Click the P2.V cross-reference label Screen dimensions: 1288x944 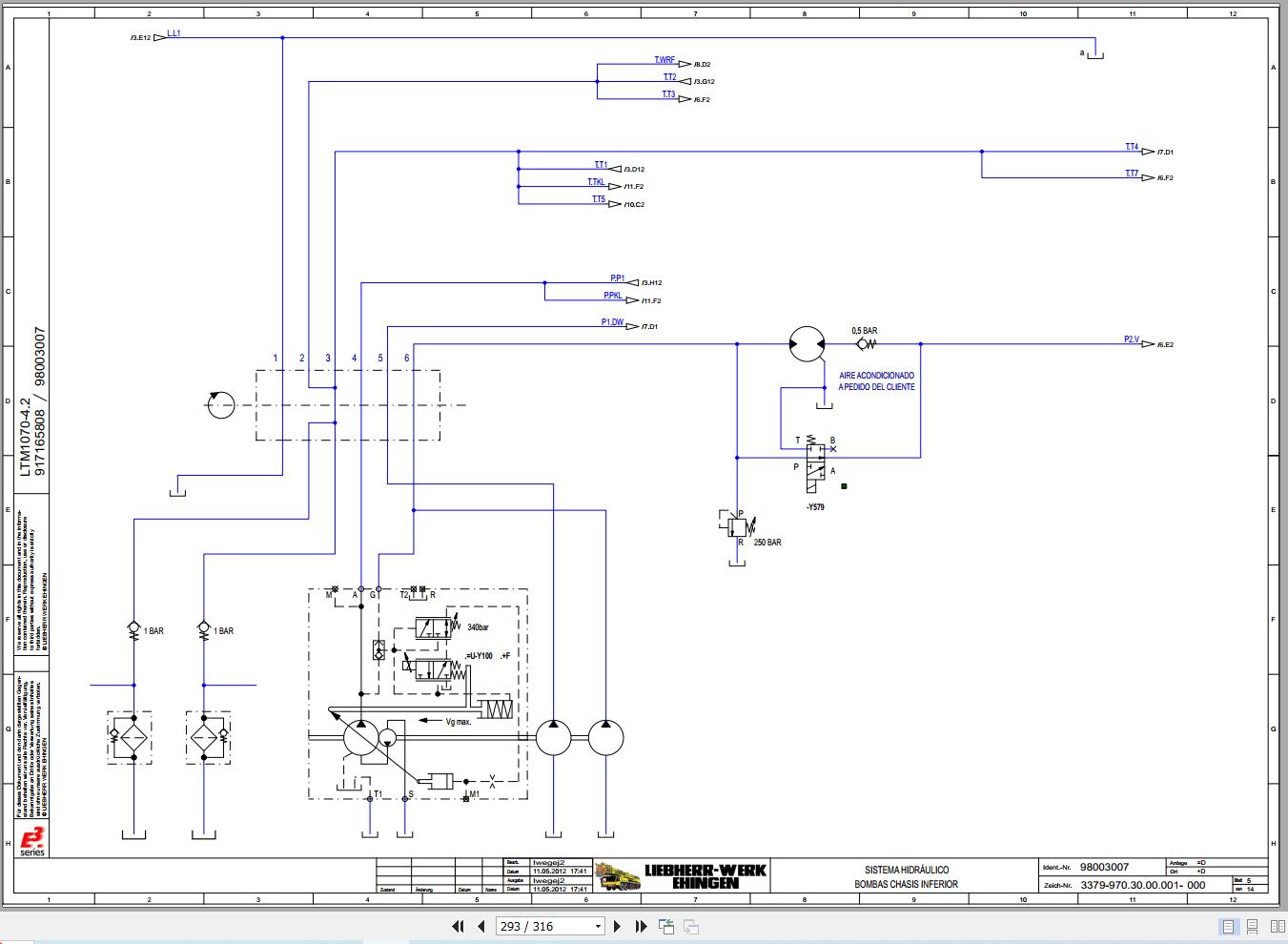[x=1132, y=339]
